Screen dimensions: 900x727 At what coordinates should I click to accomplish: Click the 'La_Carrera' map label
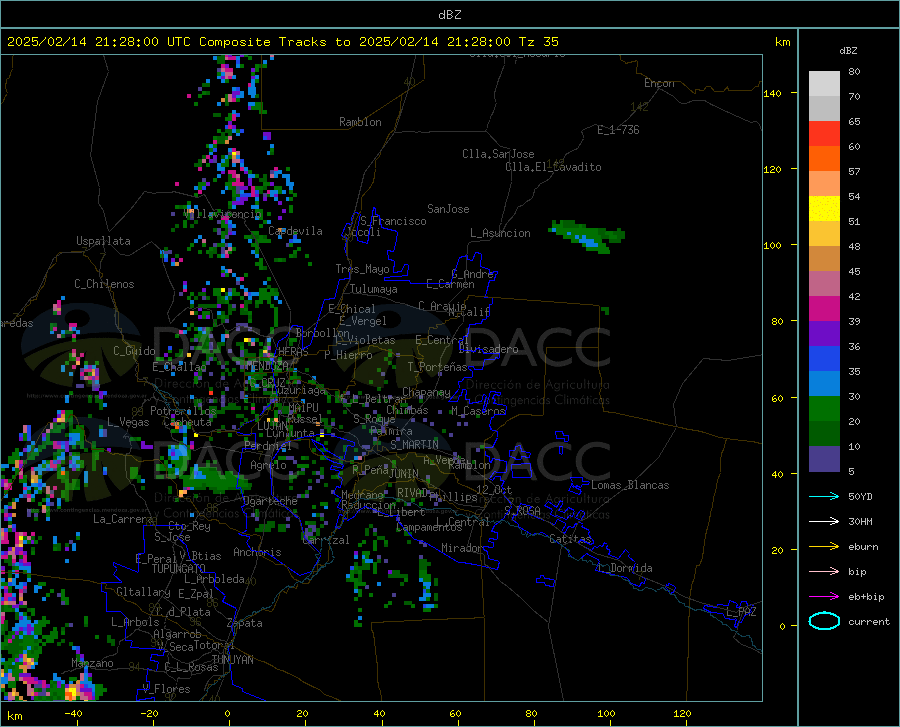(x=123, y=519)
